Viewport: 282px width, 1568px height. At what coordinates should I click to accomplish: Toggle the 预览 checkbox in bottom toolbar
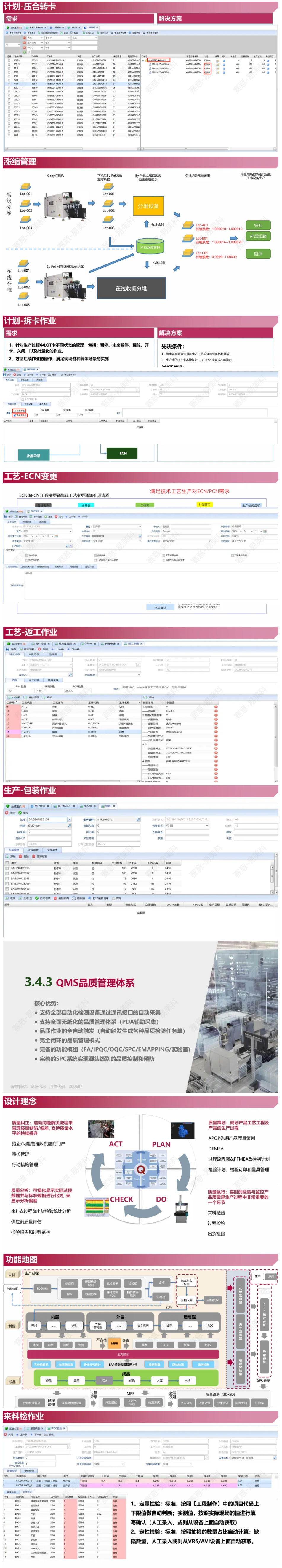[x=113, y=898]
